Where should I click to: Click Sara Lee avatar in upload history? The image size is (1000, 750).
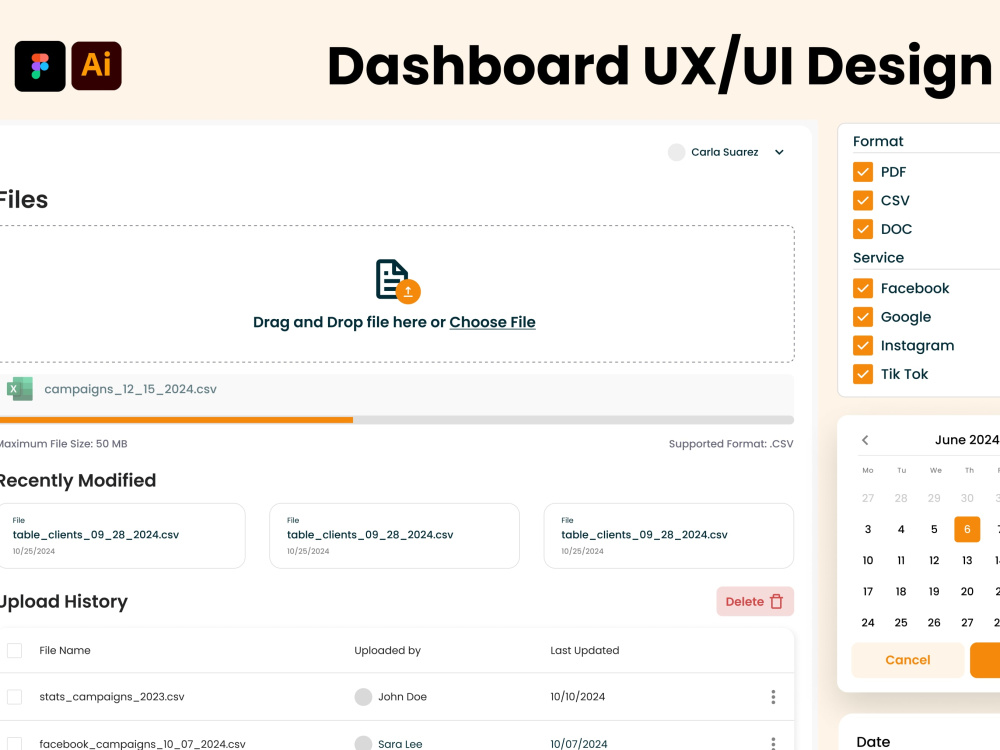[363, 744]
